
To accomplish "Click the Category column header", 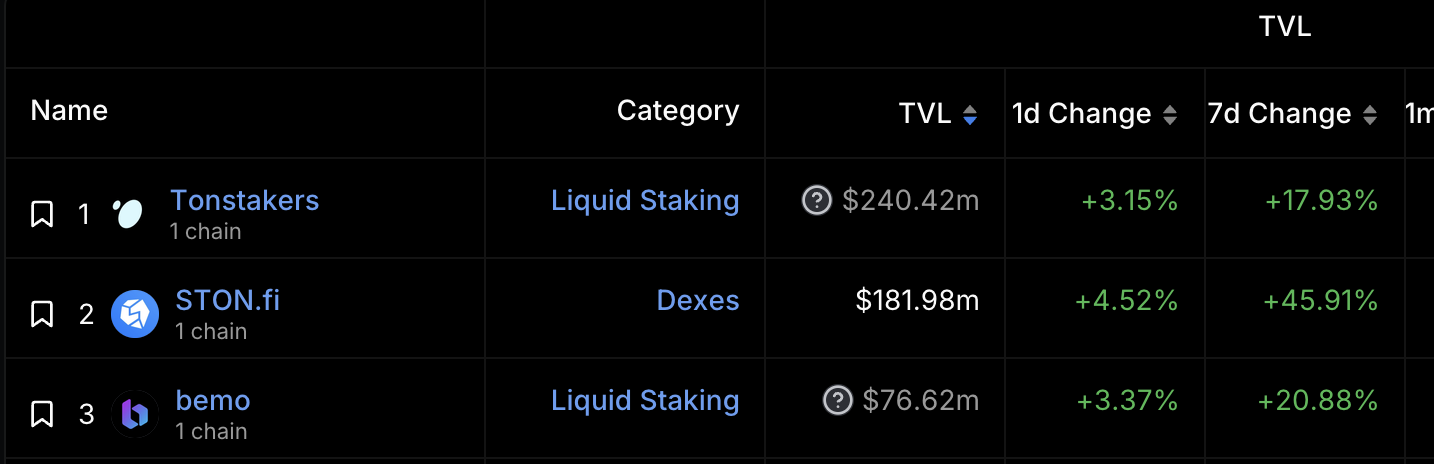I will [678, 110].
